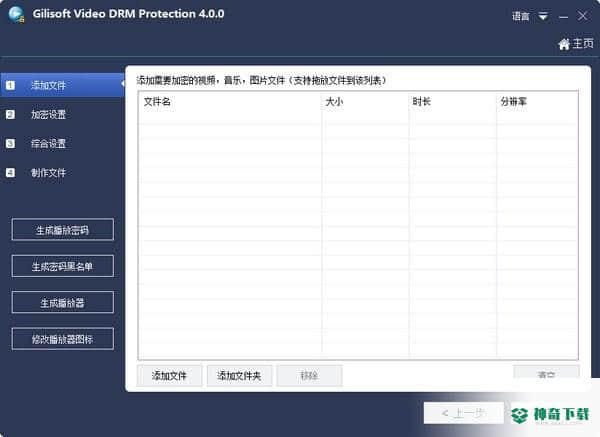Open the 语言 language dropdown arrow
This screenshot has height=437, width=600.
coord(543,16)
